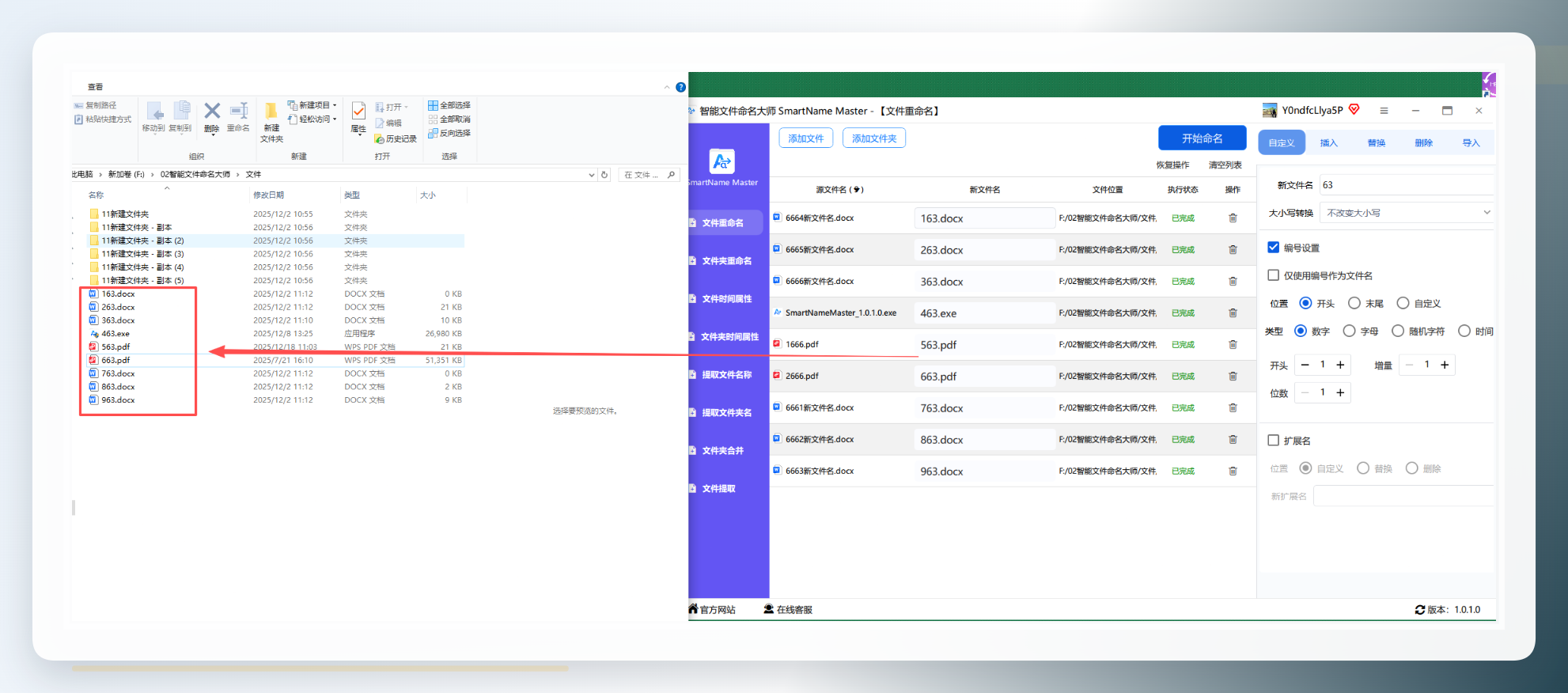Collapse the Explorer ribbon with the chevron
Image resolution: width=1568 pixels, height=693 pixels.
(667, 87)
